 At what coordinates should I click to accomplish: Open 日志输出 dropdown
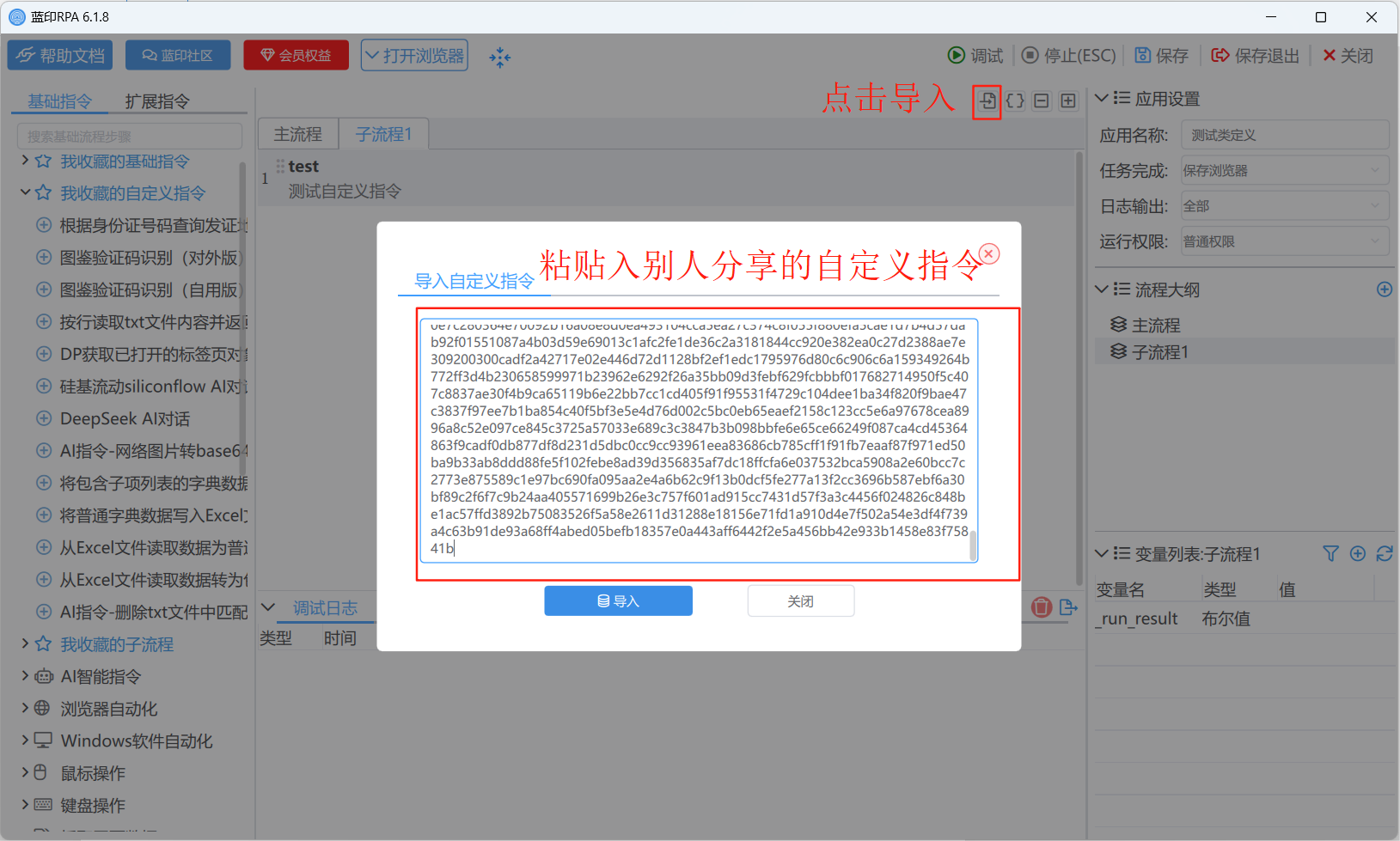coord(1284,206)
